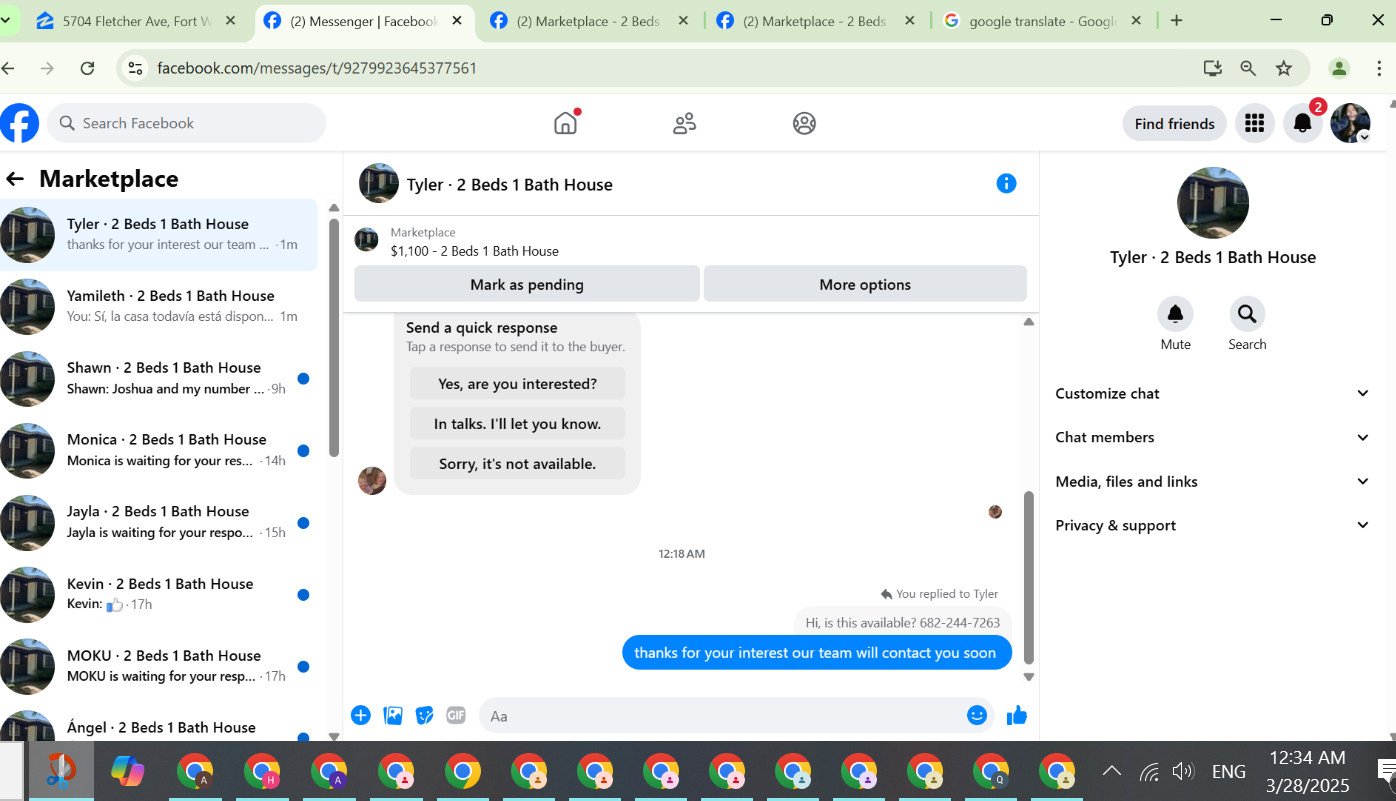Show hidden system tray icons
Viewport: 1396px width, 801px height.
(1111, 771)
